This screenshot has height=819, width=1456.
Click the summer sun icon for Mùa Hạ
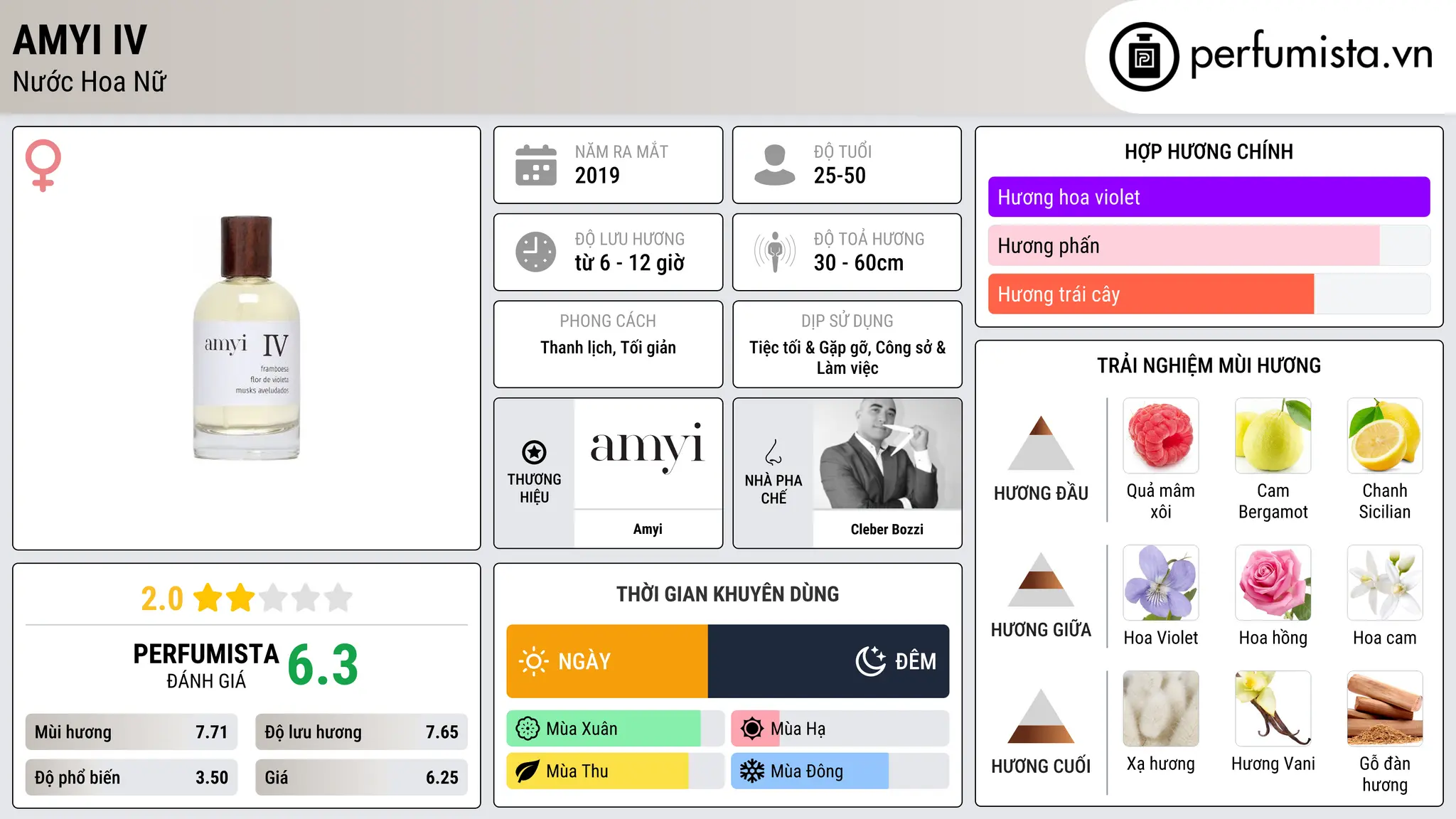[x=752, y=729]
